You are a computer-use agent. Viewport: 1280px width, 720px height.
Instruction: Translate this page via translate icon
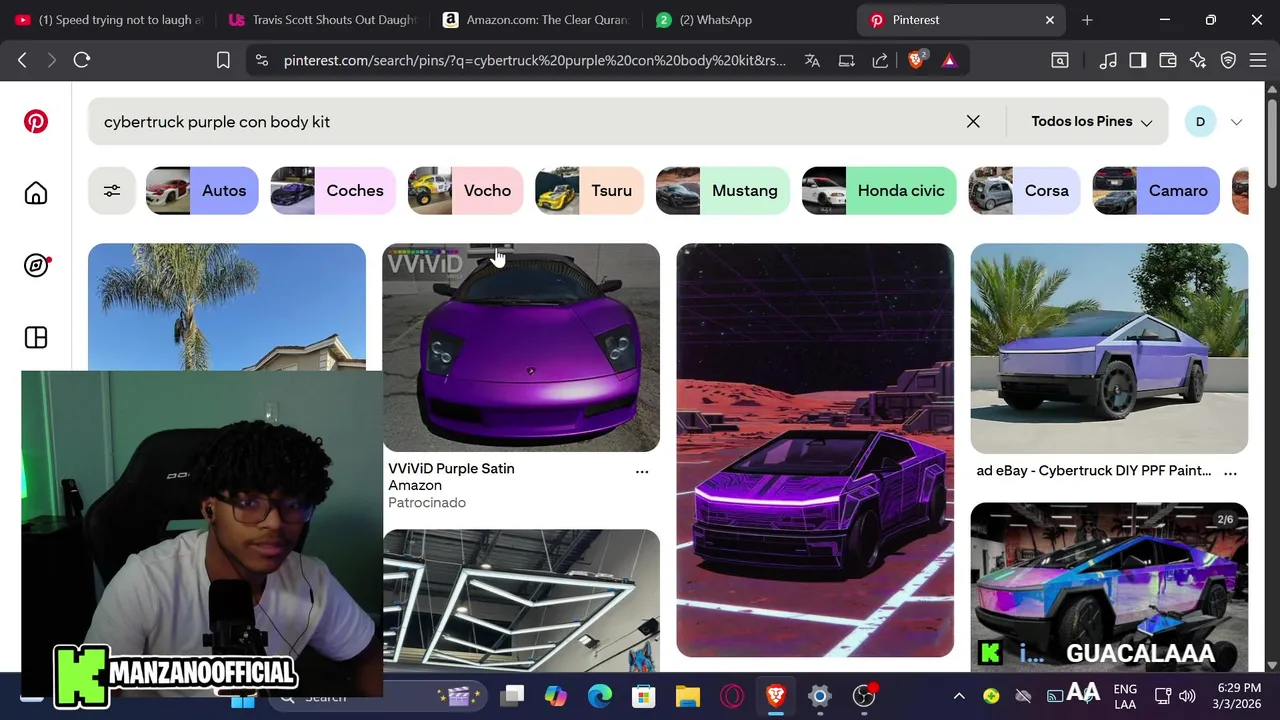[x=812, y=61]
